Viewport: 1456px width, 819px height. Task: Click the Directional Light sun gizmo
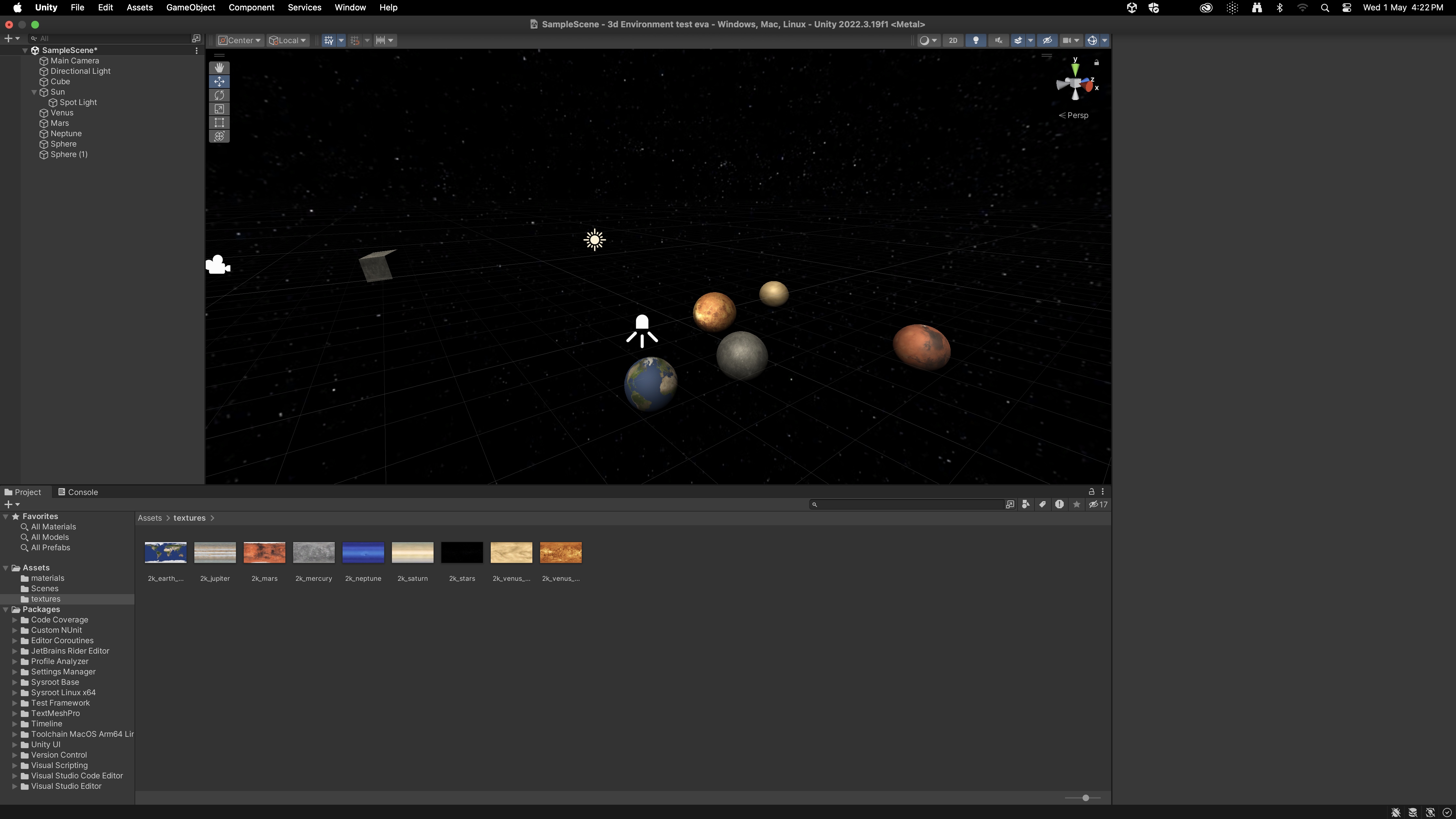coord(595,240)
